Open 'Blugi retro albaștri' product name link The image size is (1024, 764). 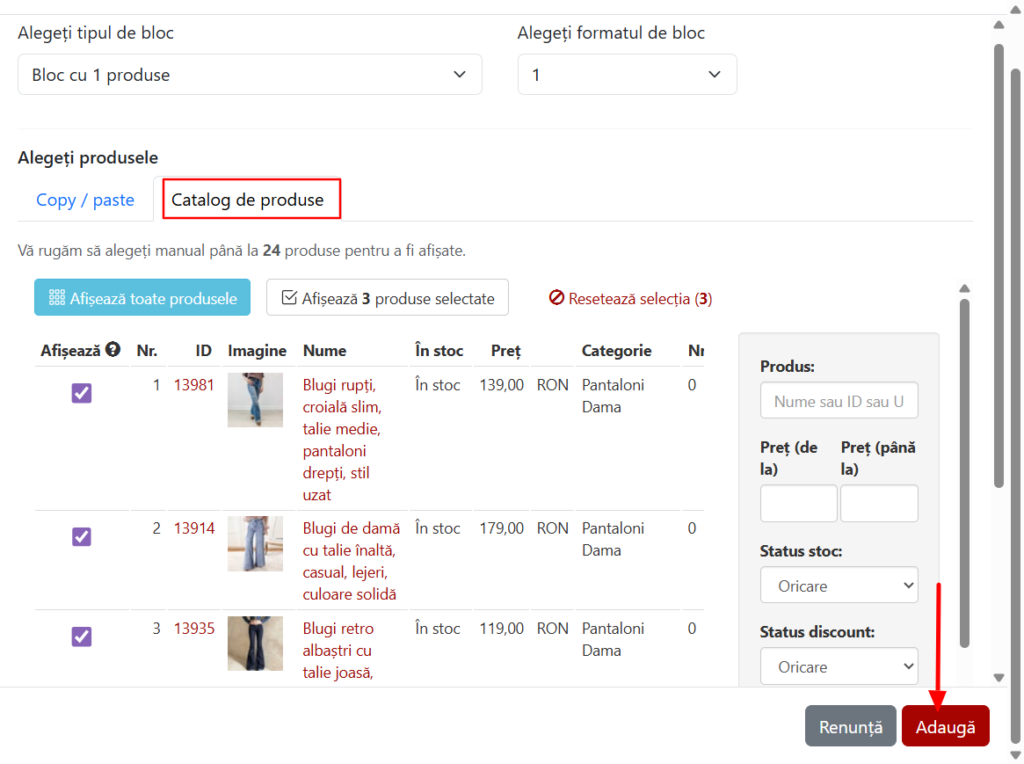tap(338, 650)
